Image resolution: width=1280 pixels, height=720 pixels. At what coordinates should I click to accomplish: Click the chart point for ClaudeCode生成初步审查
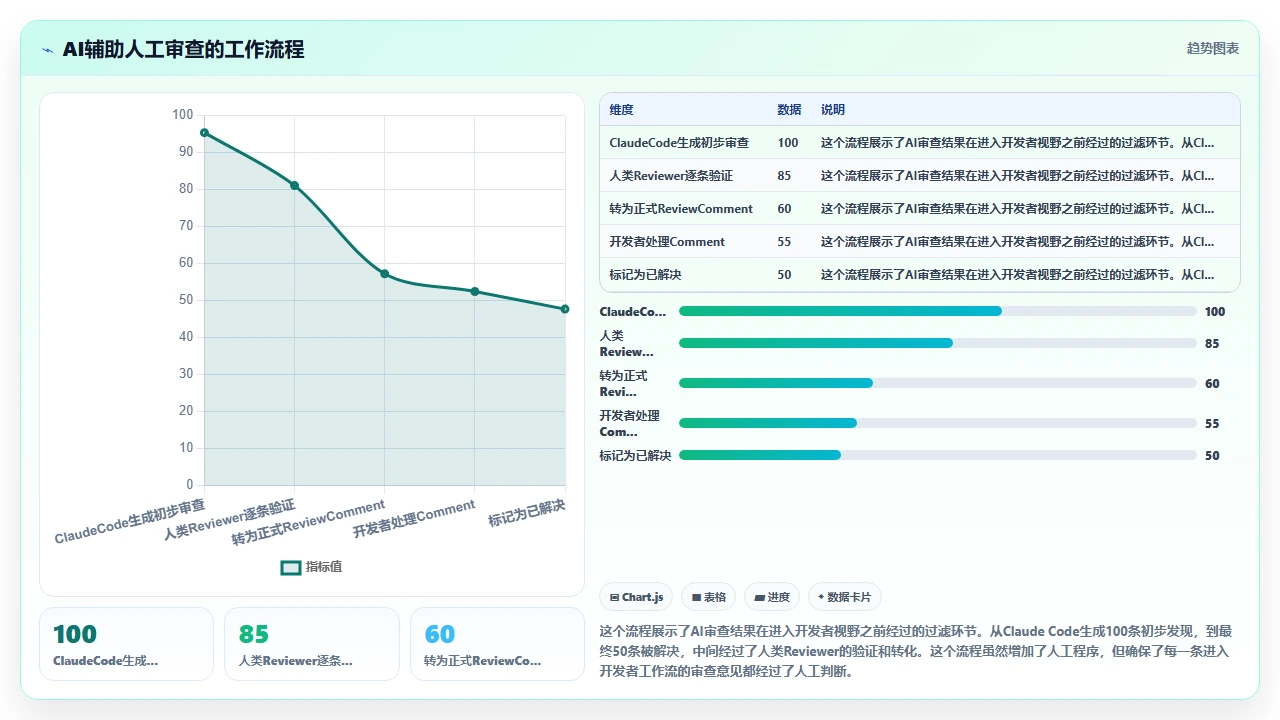pos(204,132)
